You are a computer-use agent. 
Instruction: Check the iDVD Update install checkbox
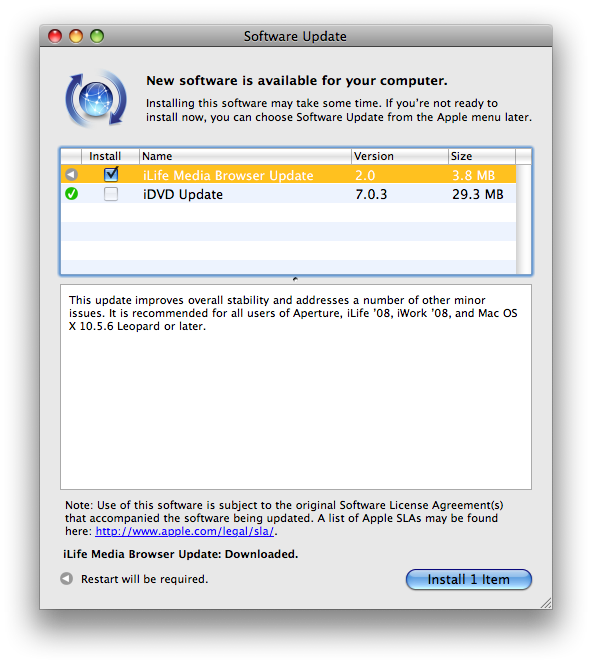pyautogui.click(x=111, y=194)
